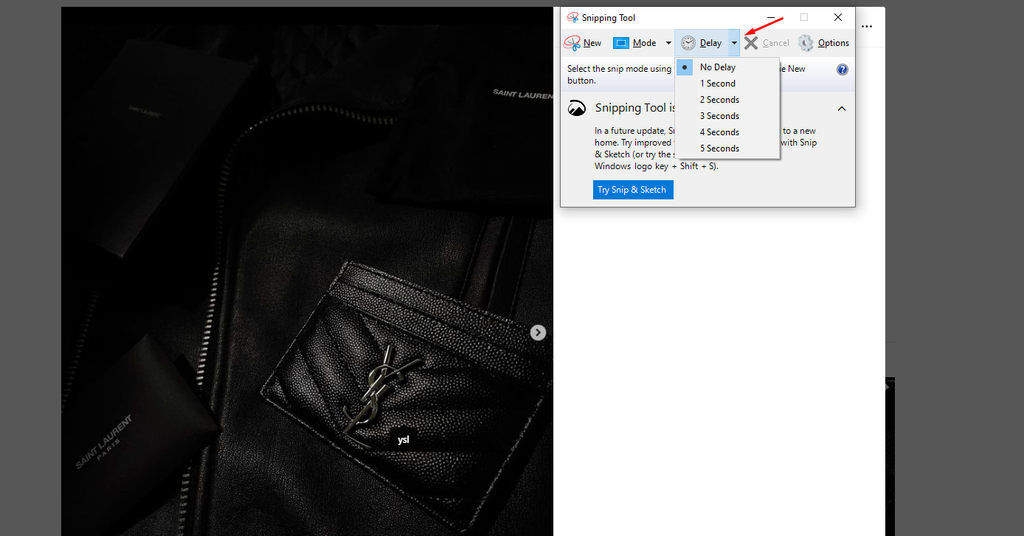Image resolution: width=1024 pixels, height=536 pixels.
Task: Collapse the Delay dropdown arrow
Action: (x=734, y=43)
